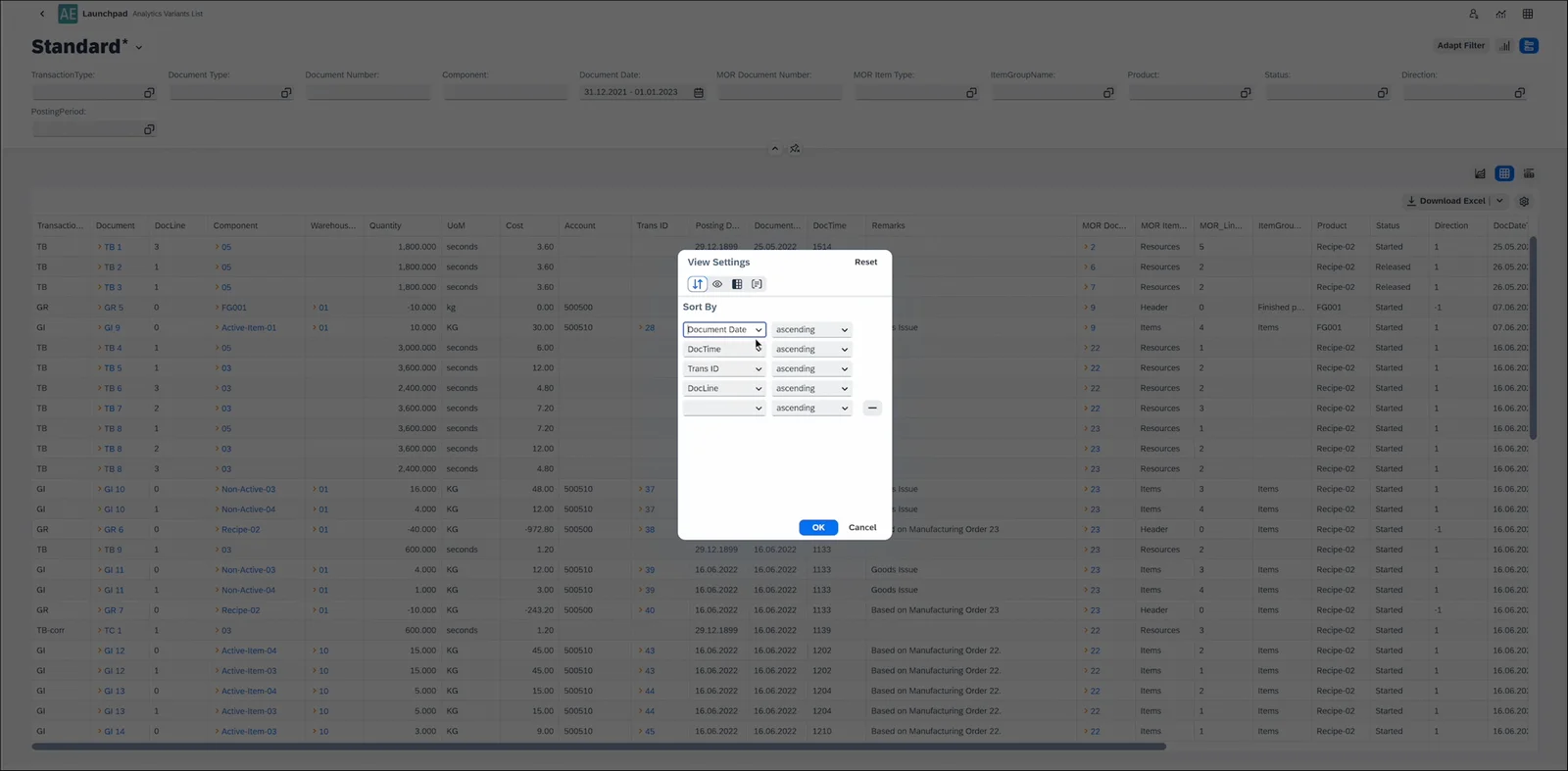Open the TB 1 document link

[x=113, y=247]
